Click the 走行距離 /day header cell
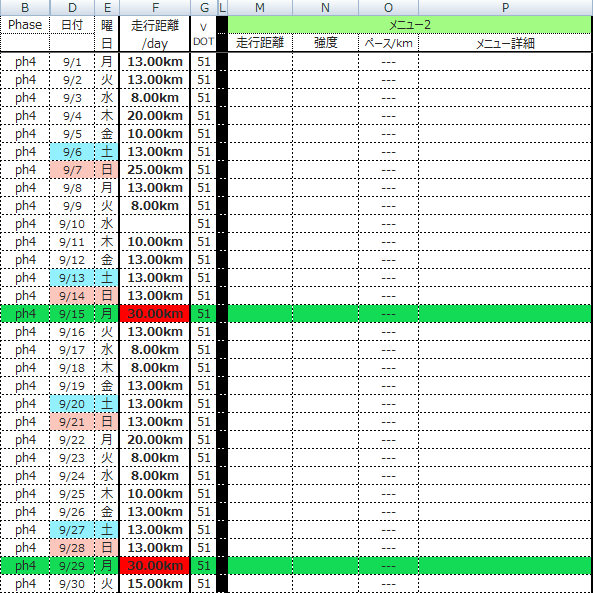This screenshot has height=593, width=593. 155,34
